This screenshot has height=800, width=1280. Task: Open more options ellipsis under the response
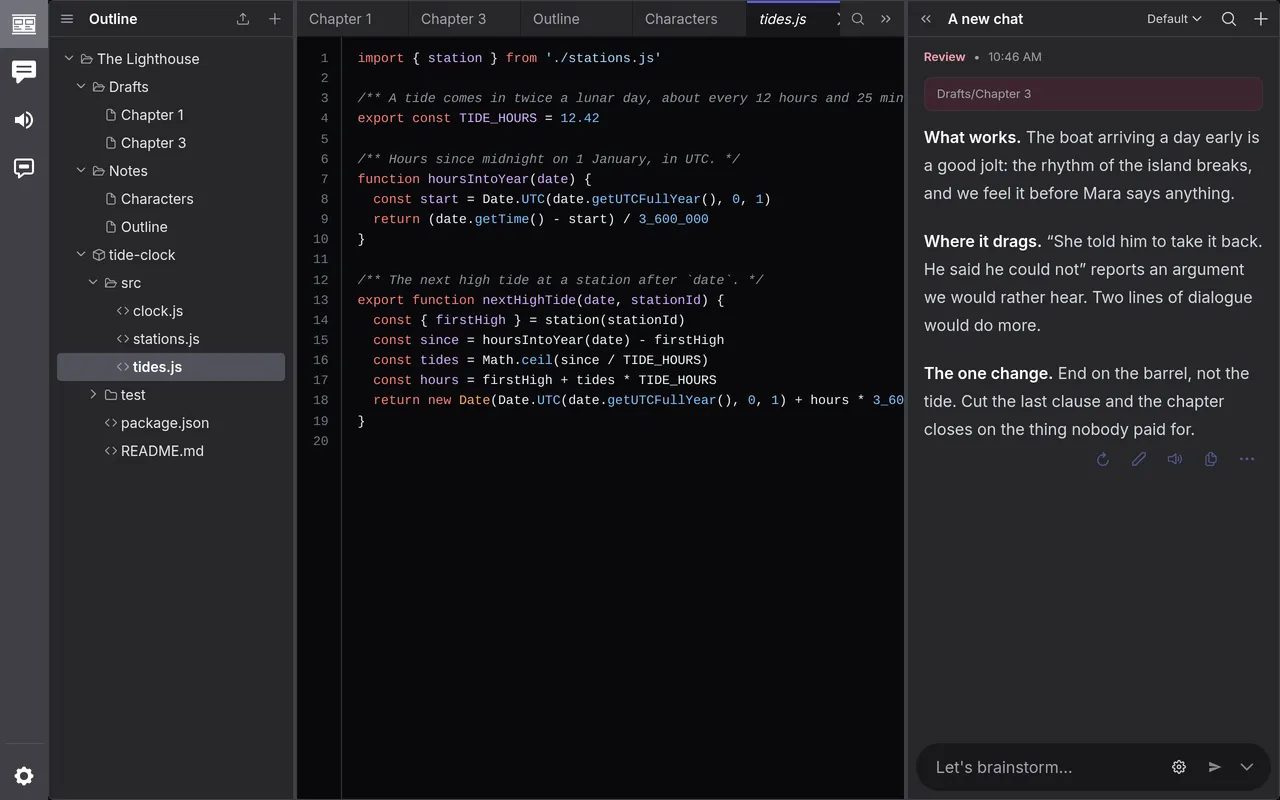pyautogui.click(x=1247, y=459)
